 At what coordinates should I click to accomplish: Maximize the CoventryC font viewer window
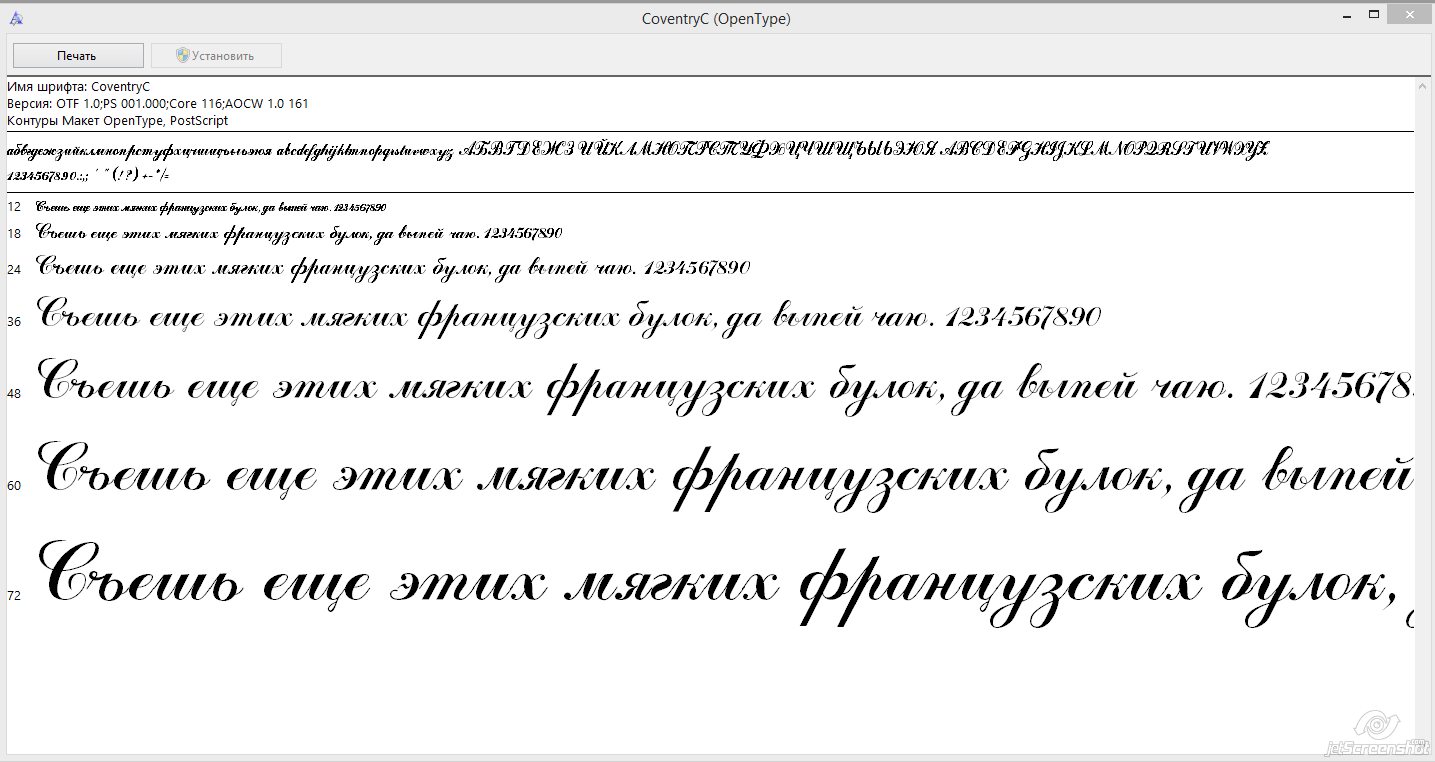[x=1375, y=14]
